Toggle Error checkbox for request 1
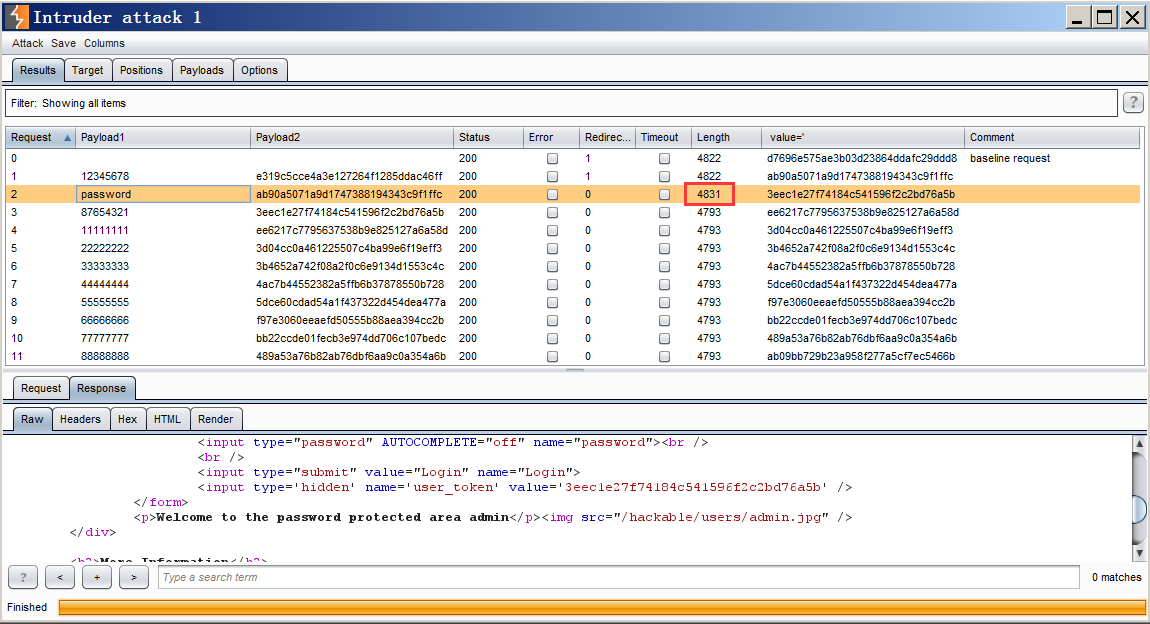This screenshot has height=624, width=1150. 552,177
